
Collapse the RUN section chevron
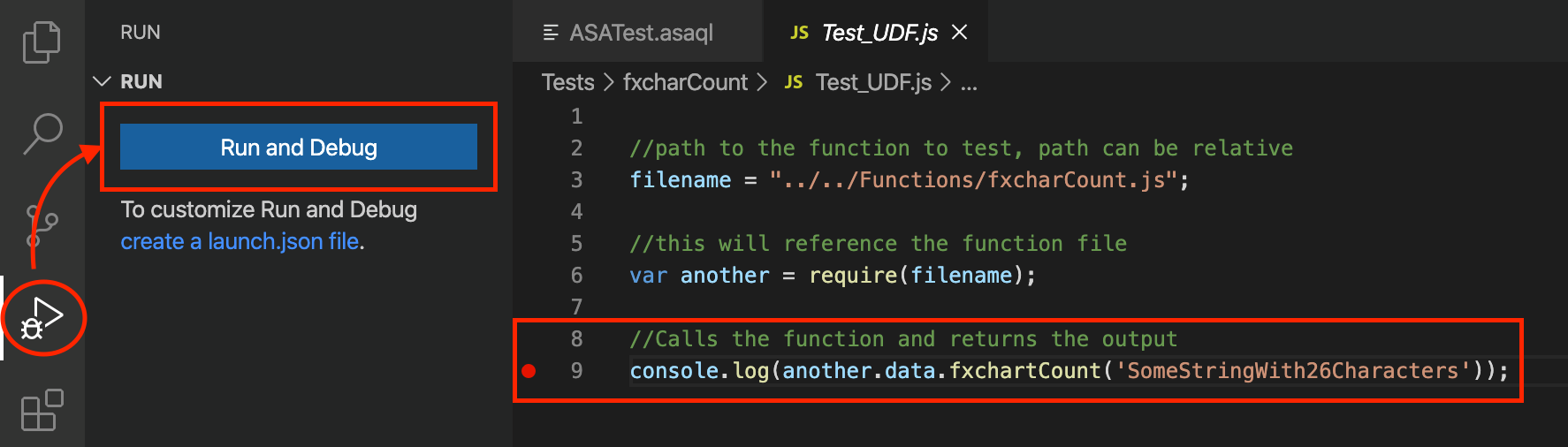click(x=103, y=81)
